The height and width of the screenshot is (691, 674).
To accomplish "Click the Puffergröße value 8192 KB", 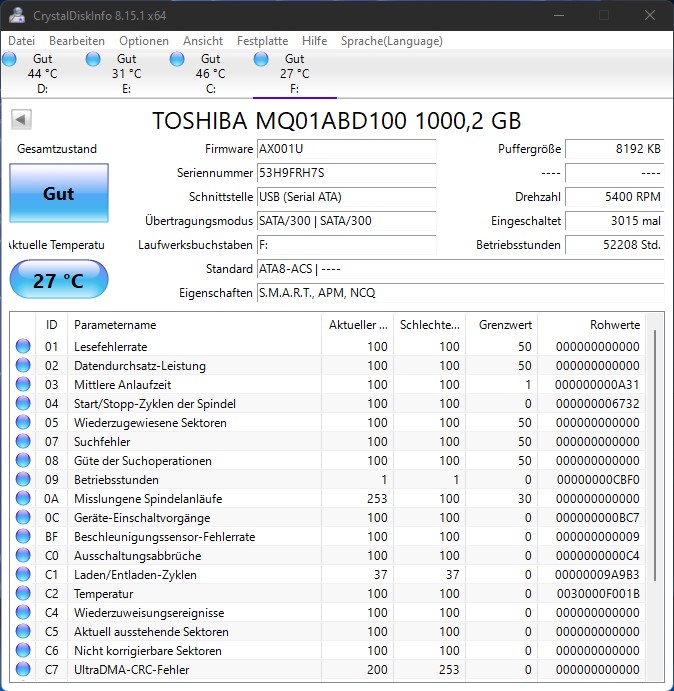I will tap(614, 149).
